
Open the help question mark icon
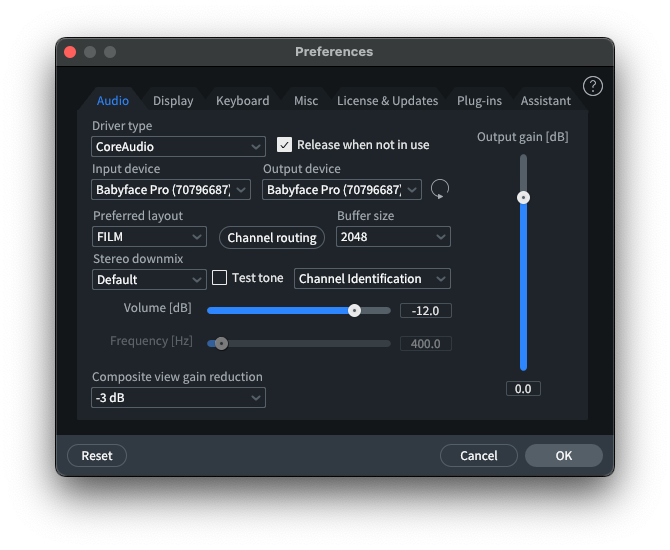coord(592,86)
